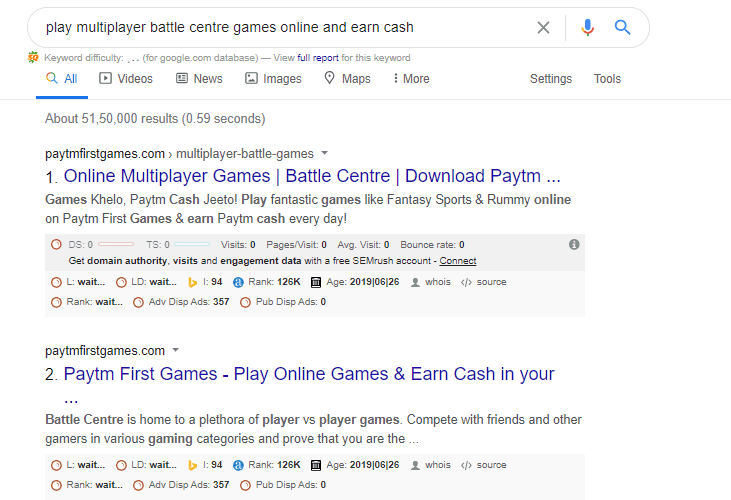Click Adv Disp Ads icon in second result
The height and width of the screenshot is (500, 731).
pyautogui.click(x=138, y=485)
